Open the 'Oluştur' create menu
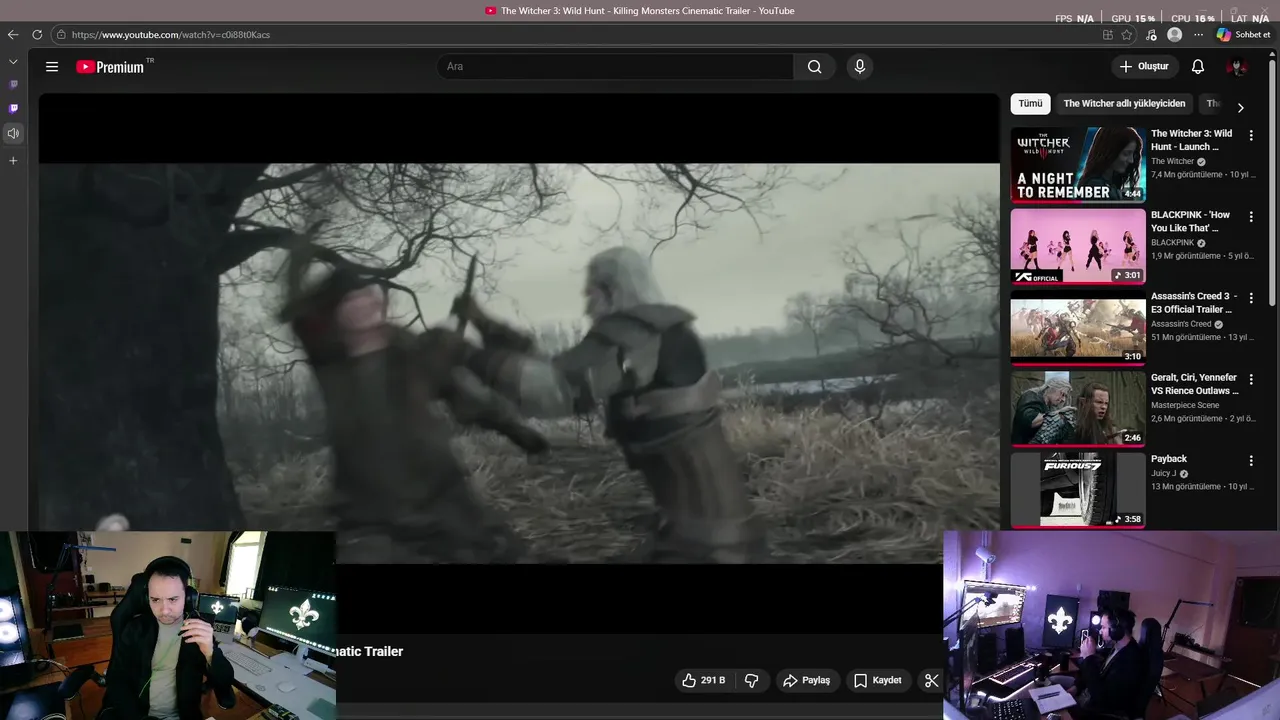 click(x=1144, y=67)
